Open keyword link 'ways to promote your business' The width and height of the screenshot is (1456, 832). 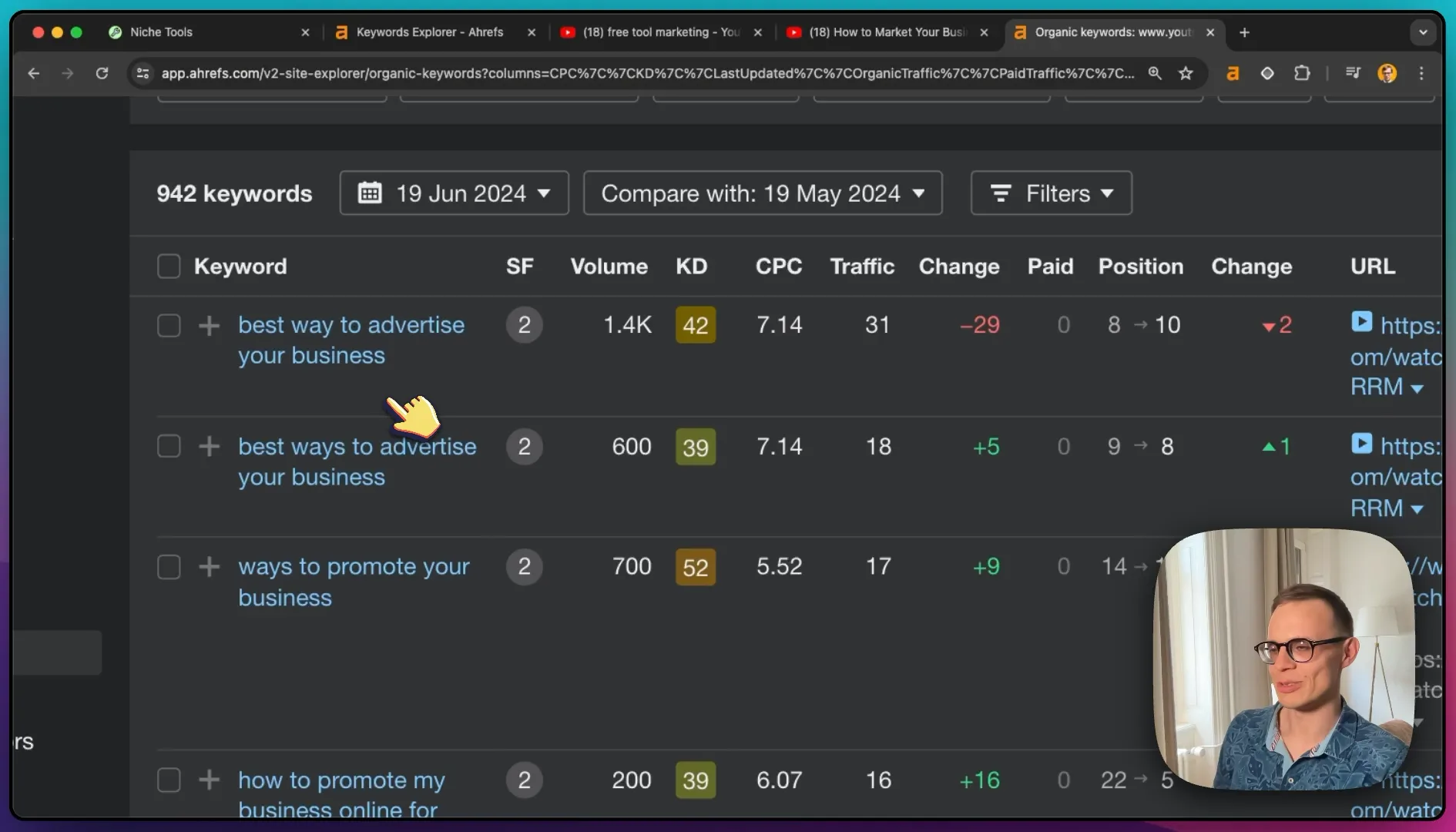tap(354, 582)
